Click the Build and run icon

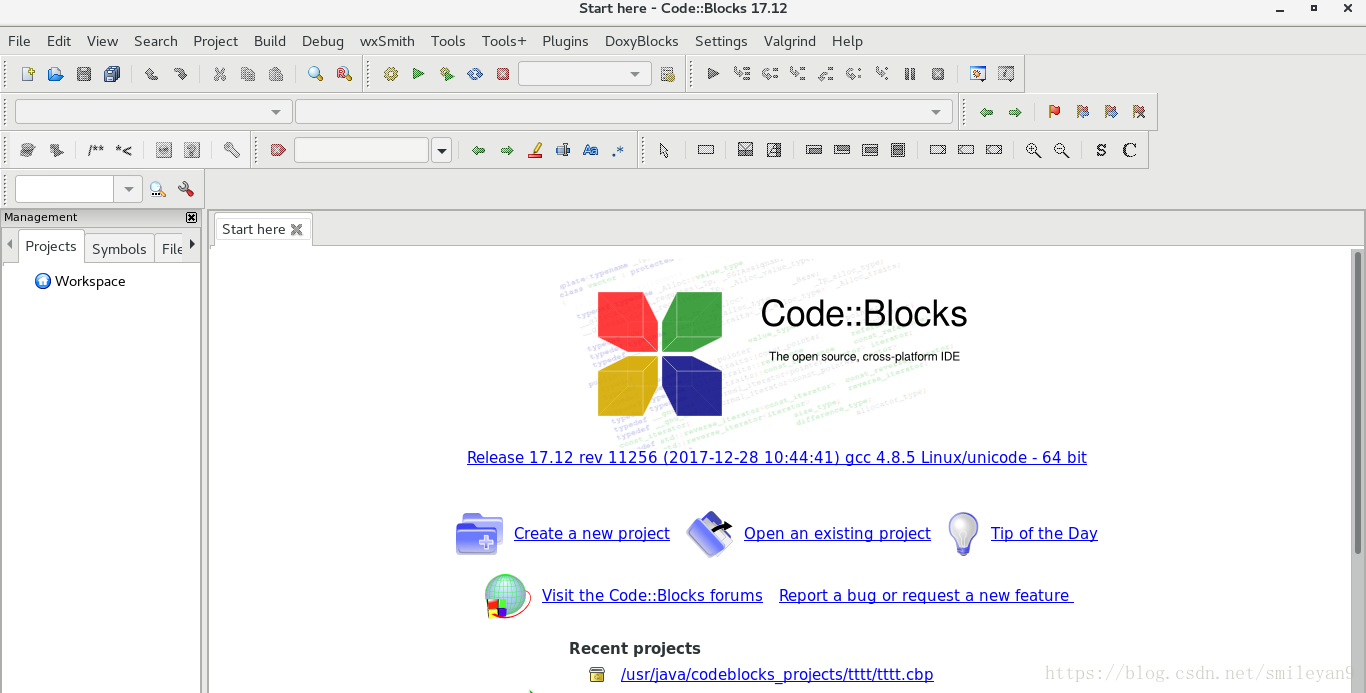pyautogui.click(x=447, y=74)
